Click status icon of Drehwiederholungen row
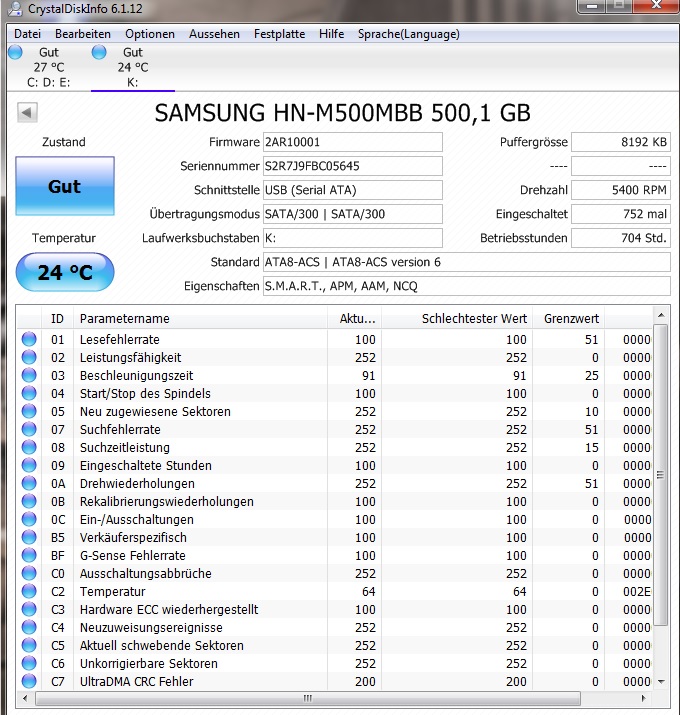The height and width of the screenshot is (715, 680). pos(29,483)
